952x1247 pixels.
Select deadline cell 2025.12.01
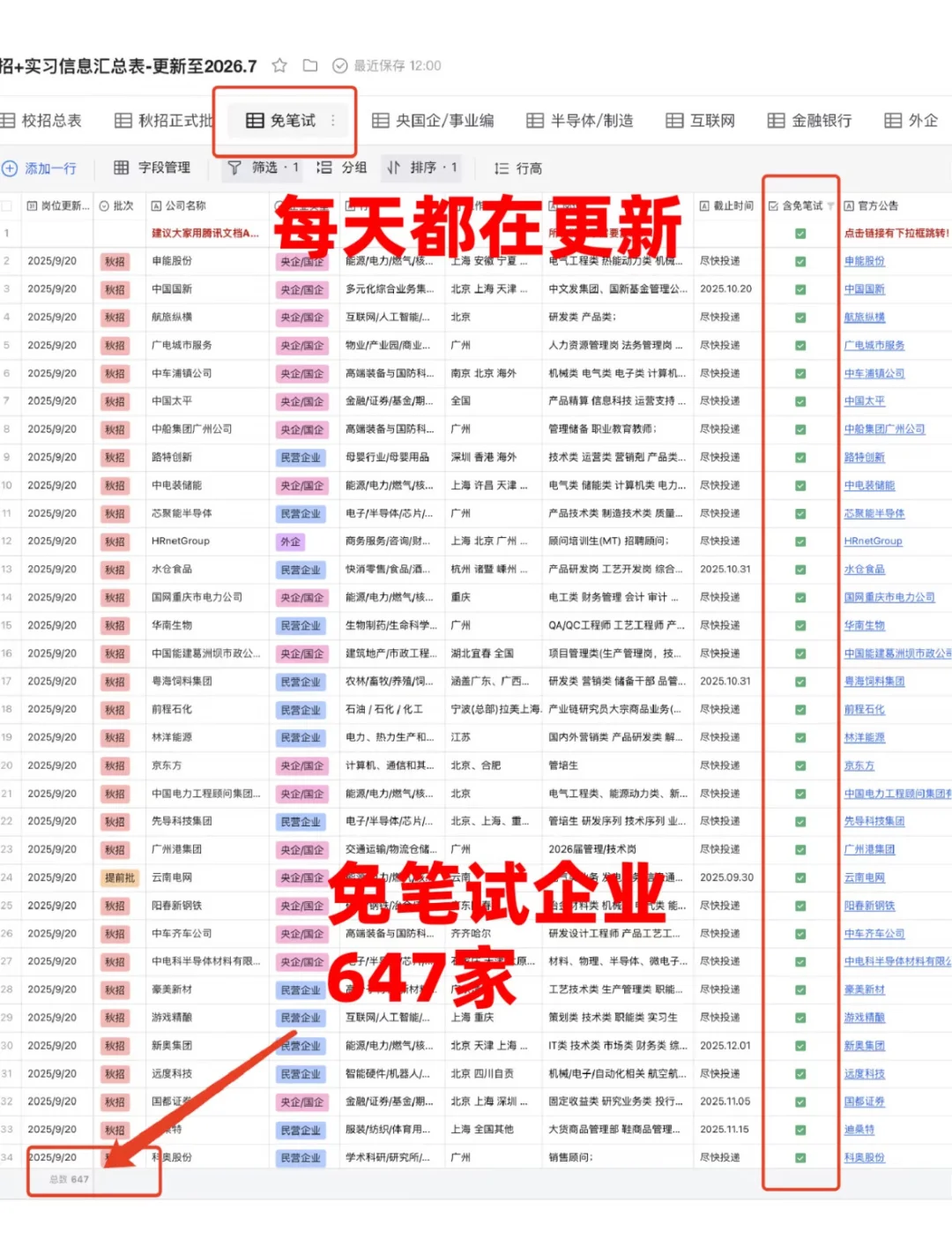pyautogui.click(x=726, y=1046)
